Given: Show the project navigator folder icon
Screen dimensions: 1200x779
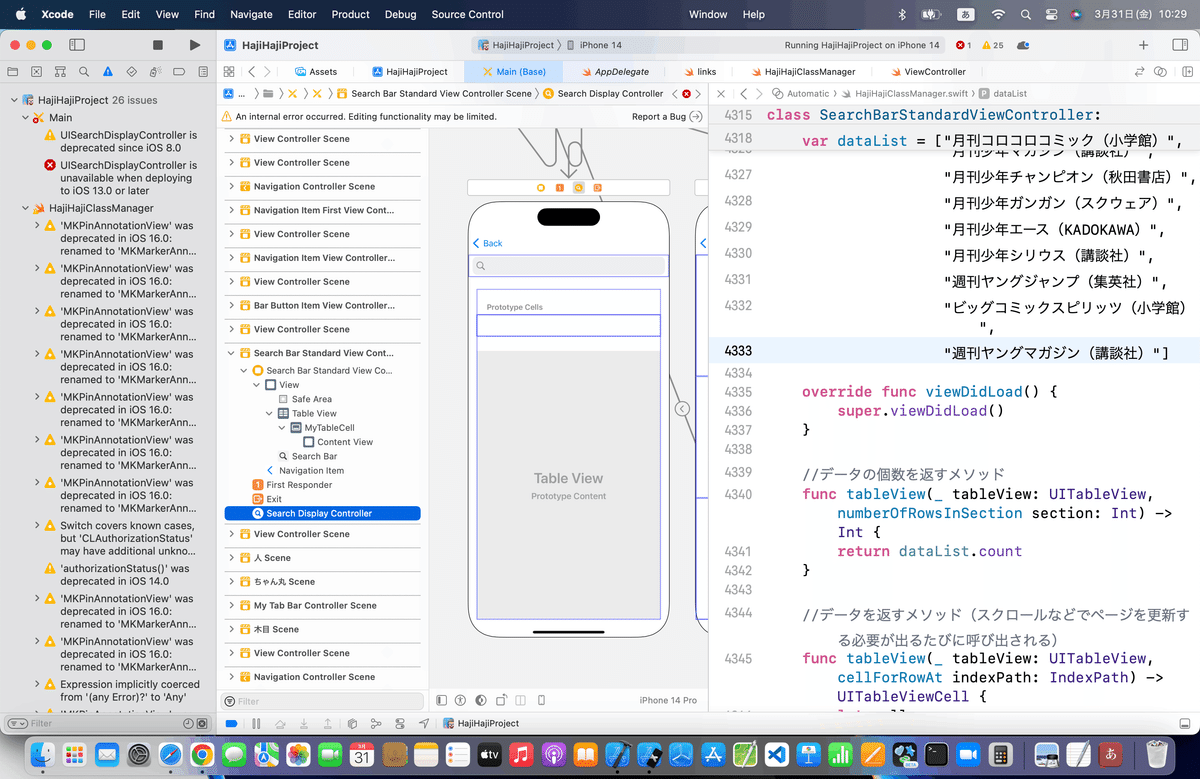Looking at the screenshot, I should click(x=12, y=72).
